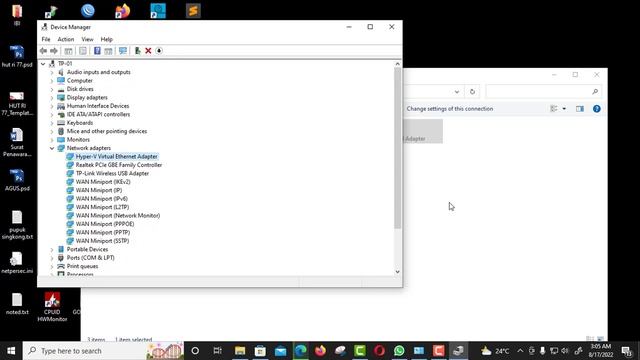Click the Show/Hide console tree toolbar icon
640x360 pixels.
click(x=68, y=51)
